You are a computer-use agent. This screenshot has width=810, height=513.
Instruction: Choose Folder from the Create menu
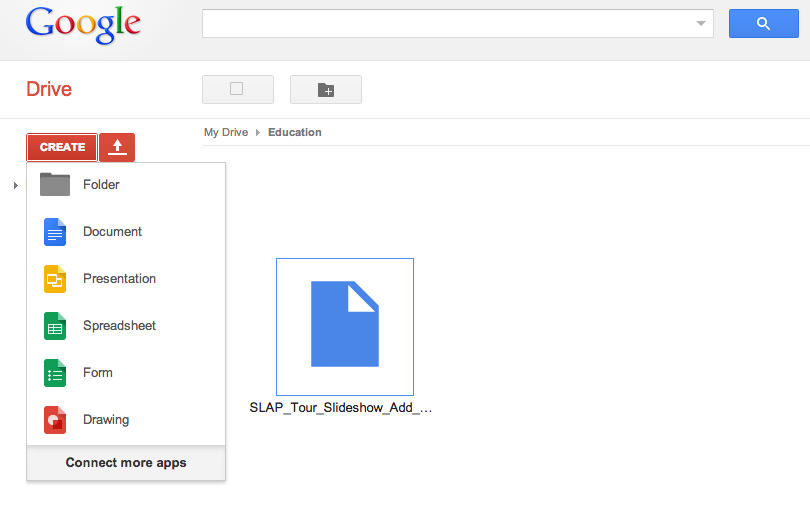pyautogui.click(x=126, y=184)
